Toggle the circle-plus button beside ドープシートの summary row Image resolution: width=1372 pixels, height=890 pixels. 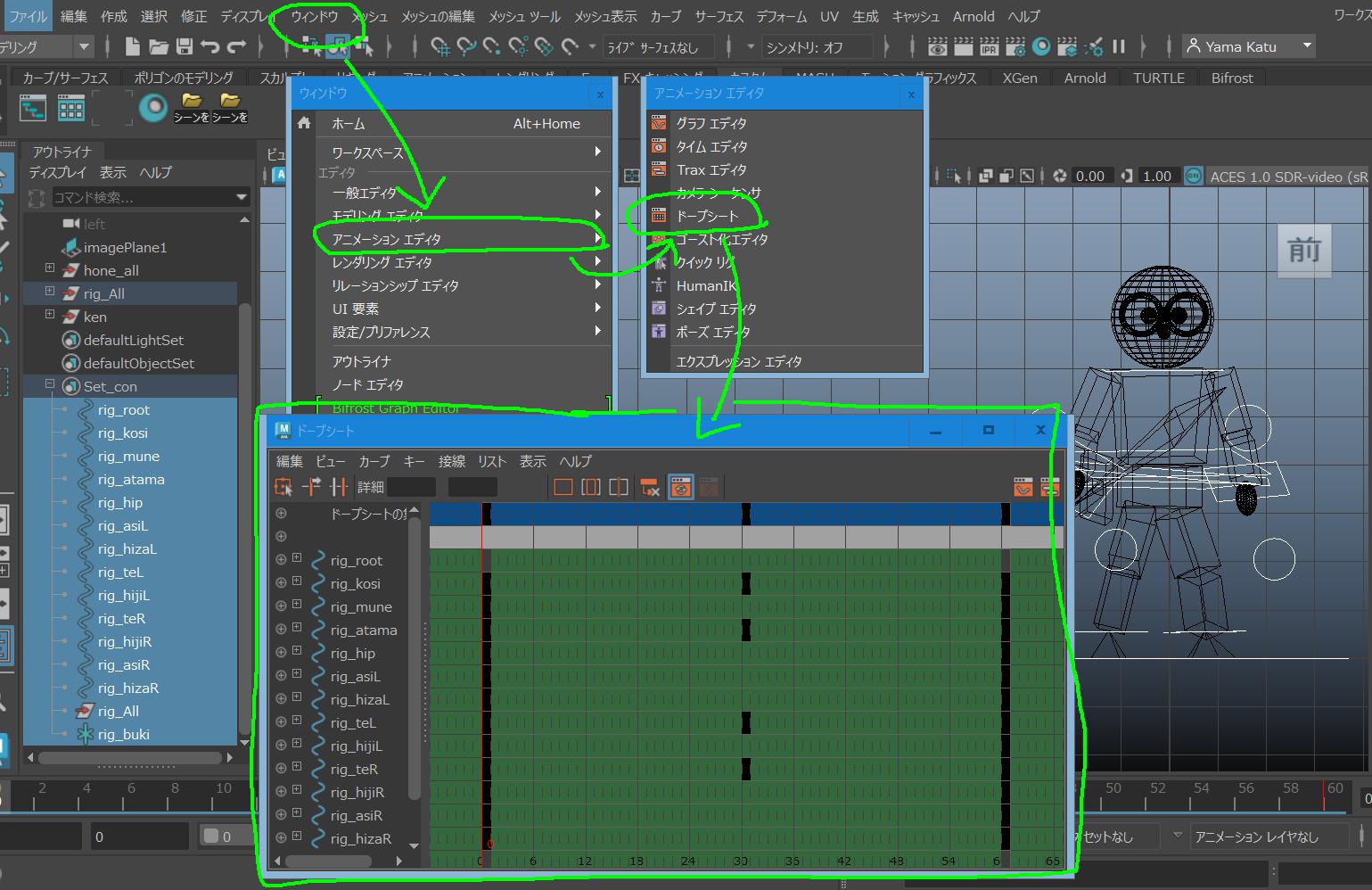[281, 513]
